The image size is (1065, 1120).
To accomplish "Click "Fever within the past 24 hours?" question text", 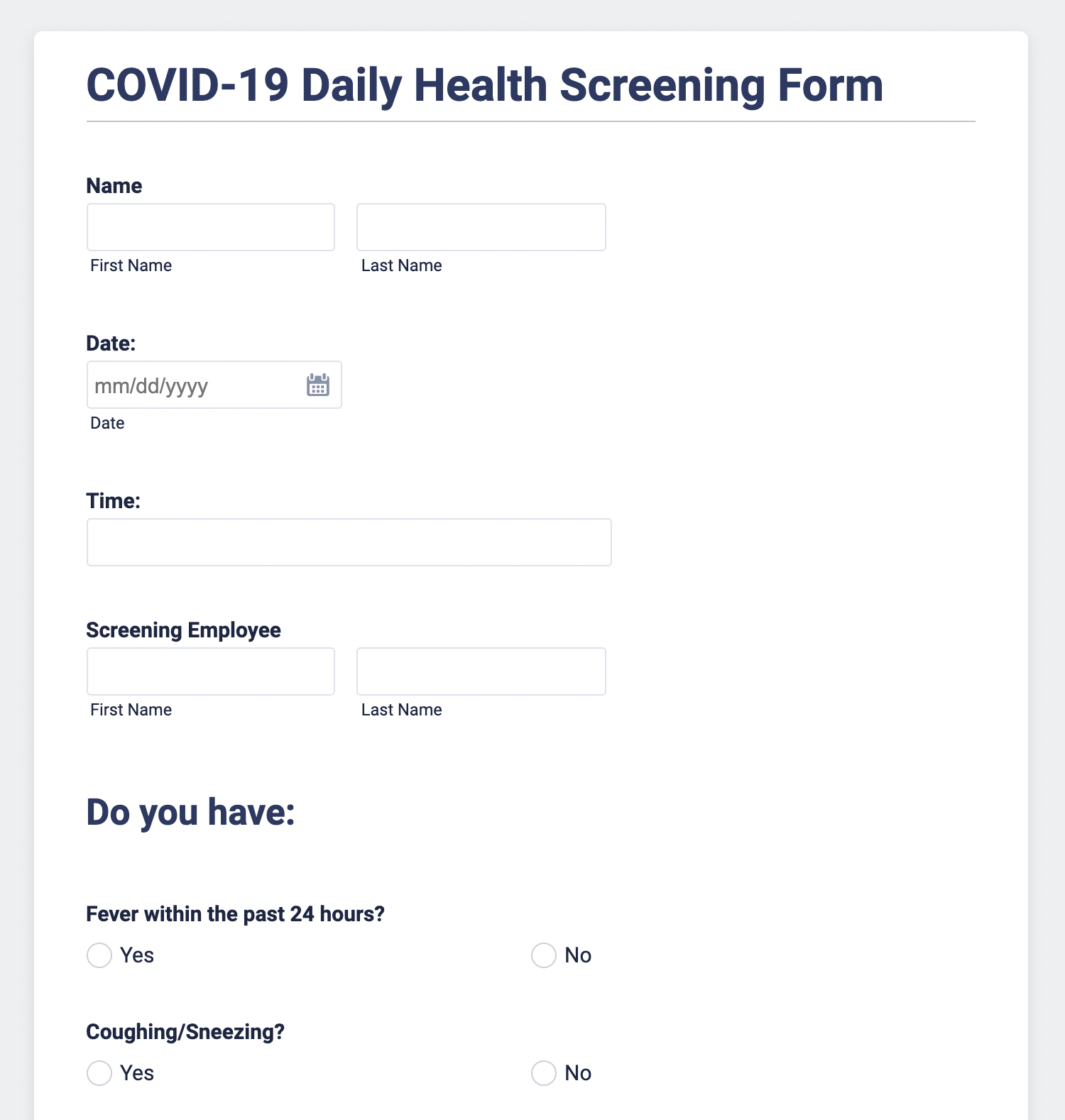I will click(235, 914).
